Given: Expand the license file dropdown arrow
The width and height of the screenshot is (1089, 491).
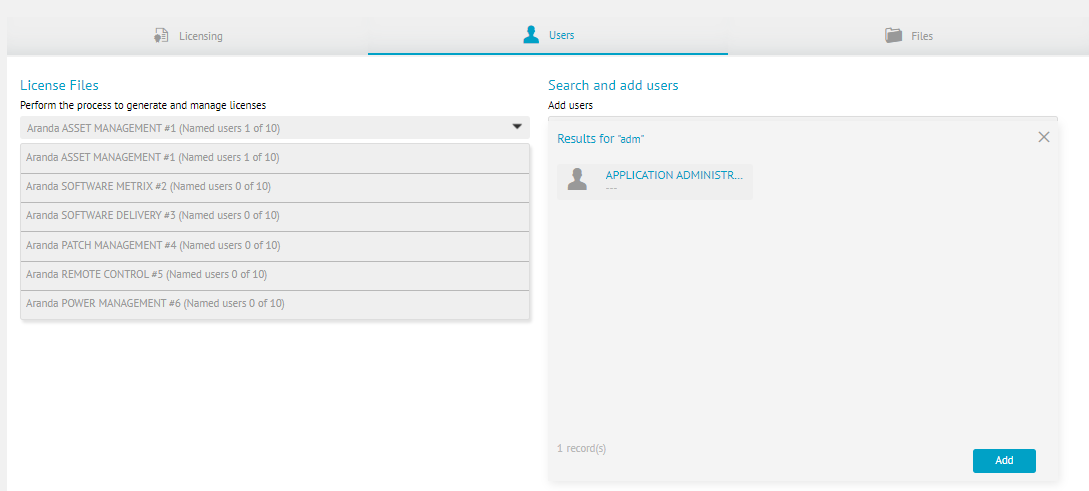Looking at the screenshot, I should click(517, 127).
